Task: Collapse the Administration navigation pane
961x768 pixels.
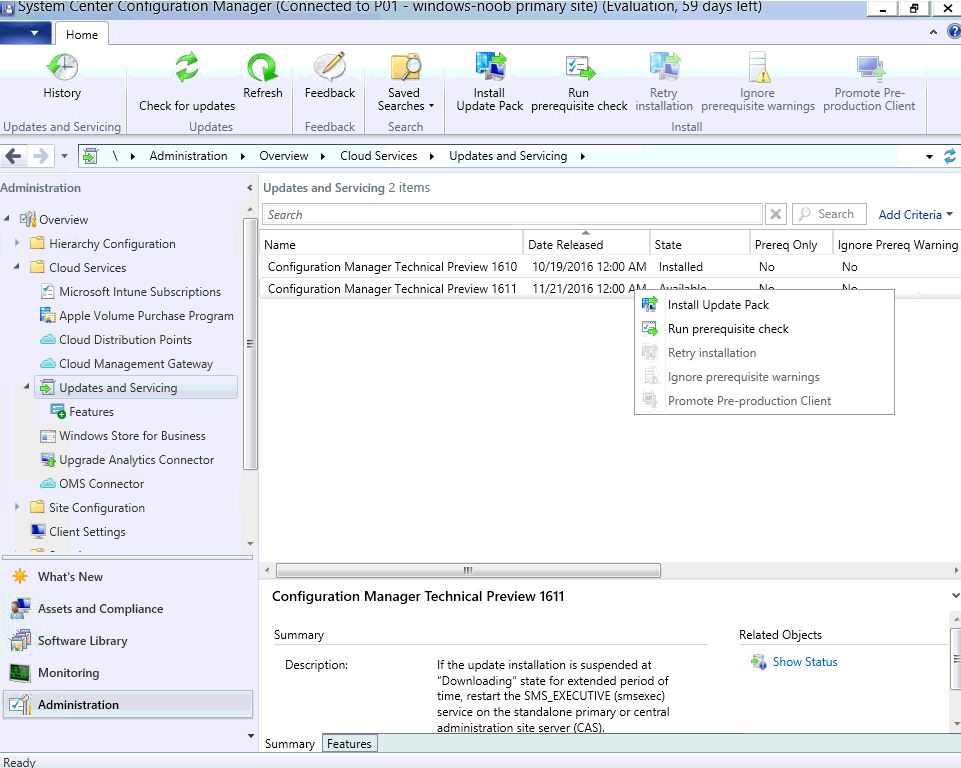Action: pyautogui.click(x=249, y=188)
